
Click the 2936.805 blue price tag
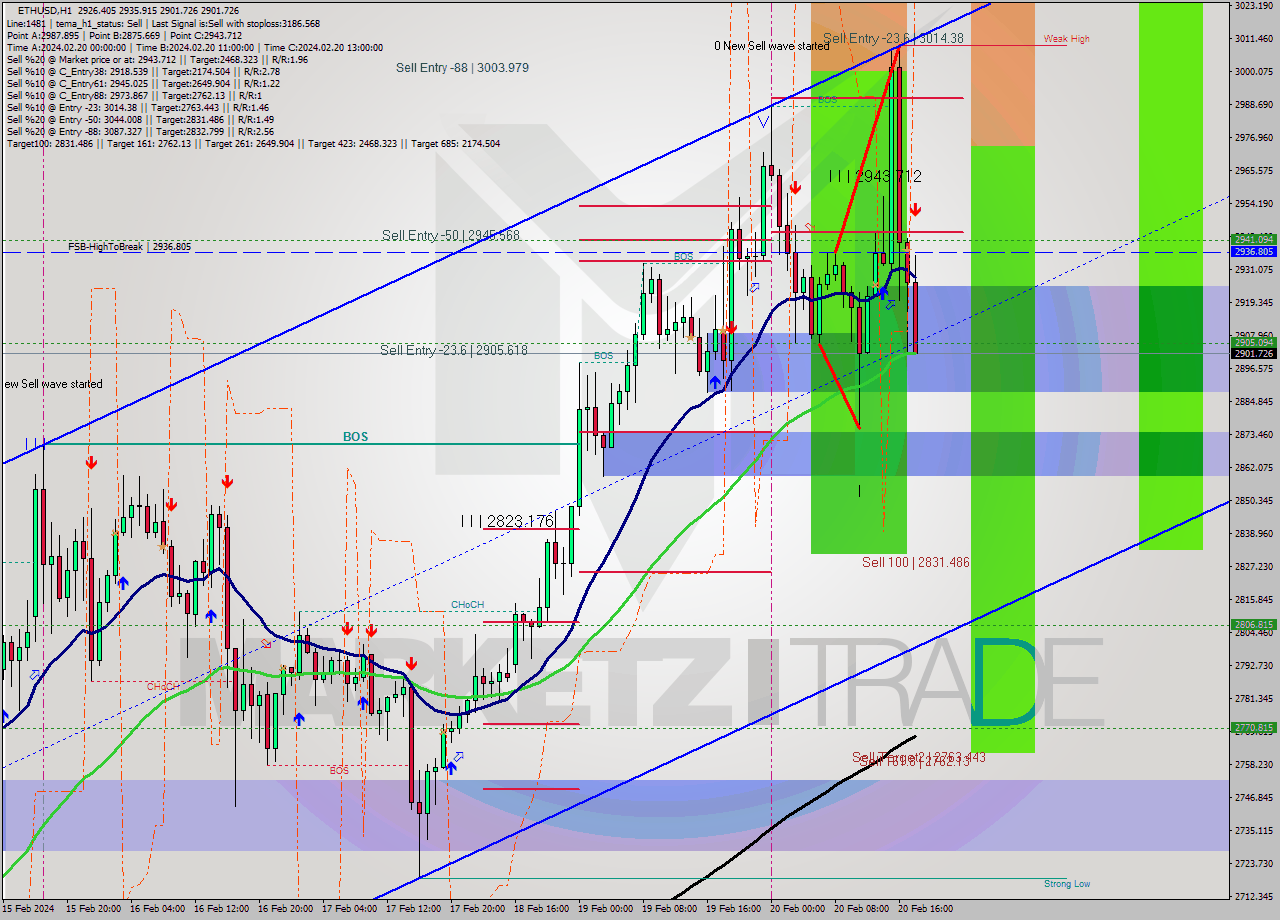click(1253, 251)
